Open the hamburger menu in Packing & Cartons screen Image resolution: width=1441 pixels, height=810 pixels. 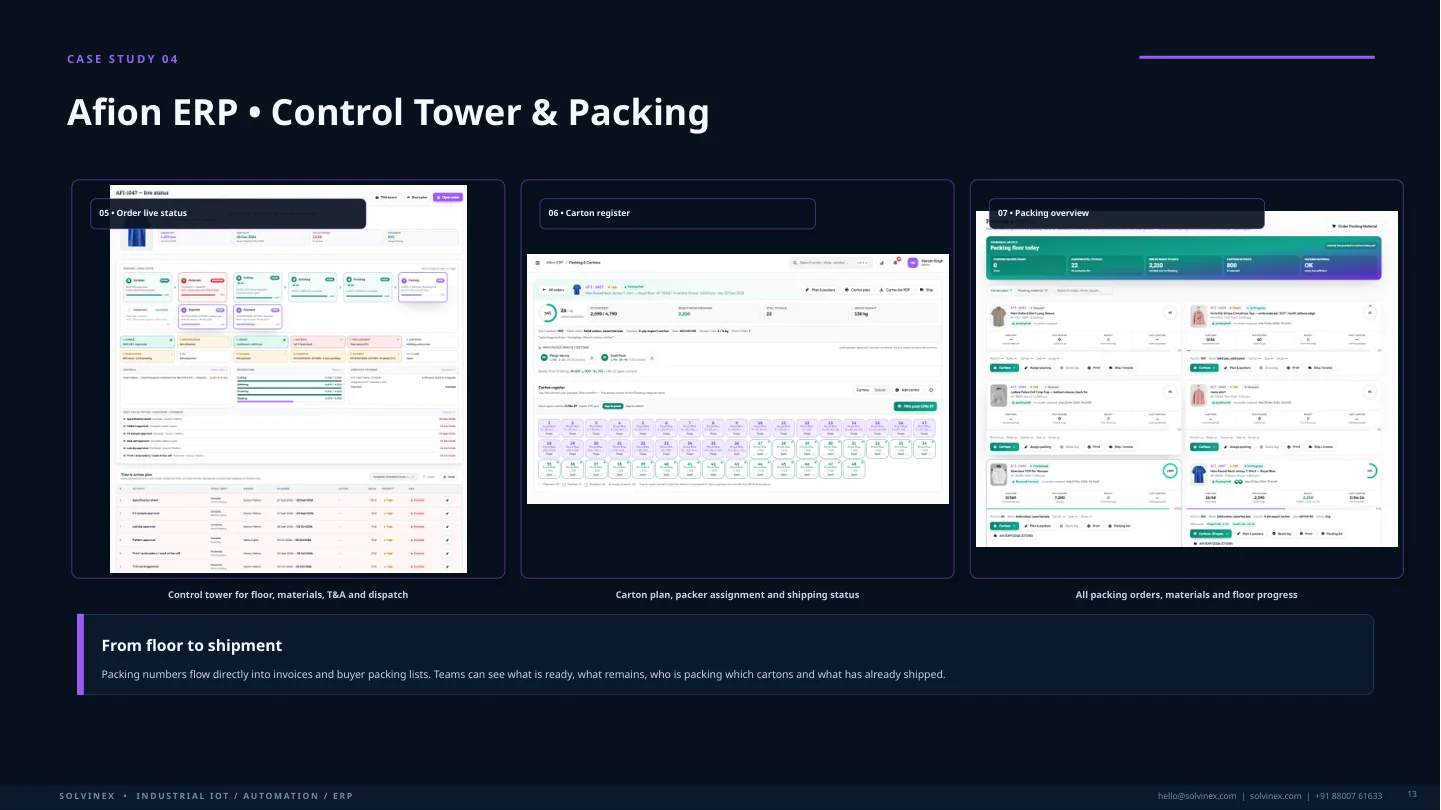[537, 262]
